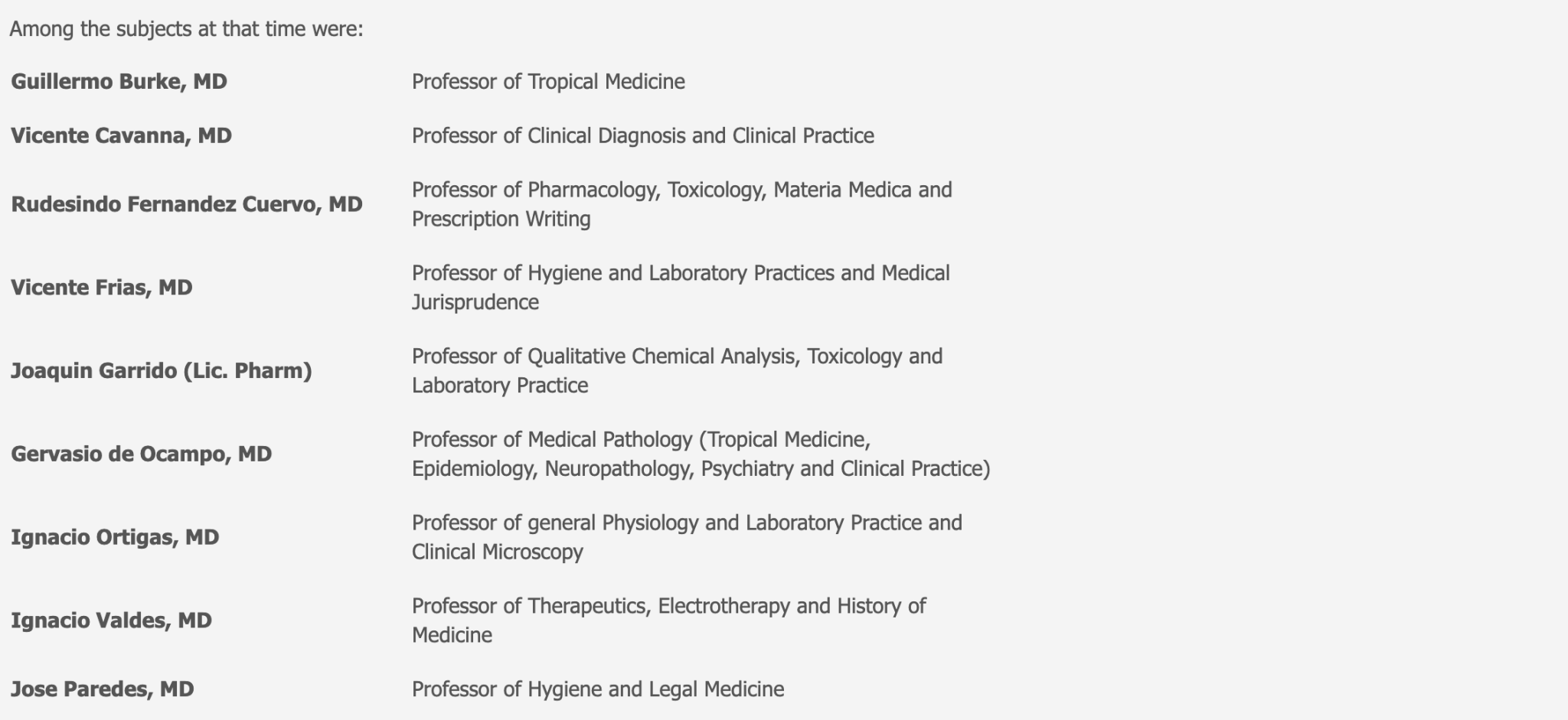Click on Vicente Cavanna, MD
Screen dimensions: 1568x720
121,136
